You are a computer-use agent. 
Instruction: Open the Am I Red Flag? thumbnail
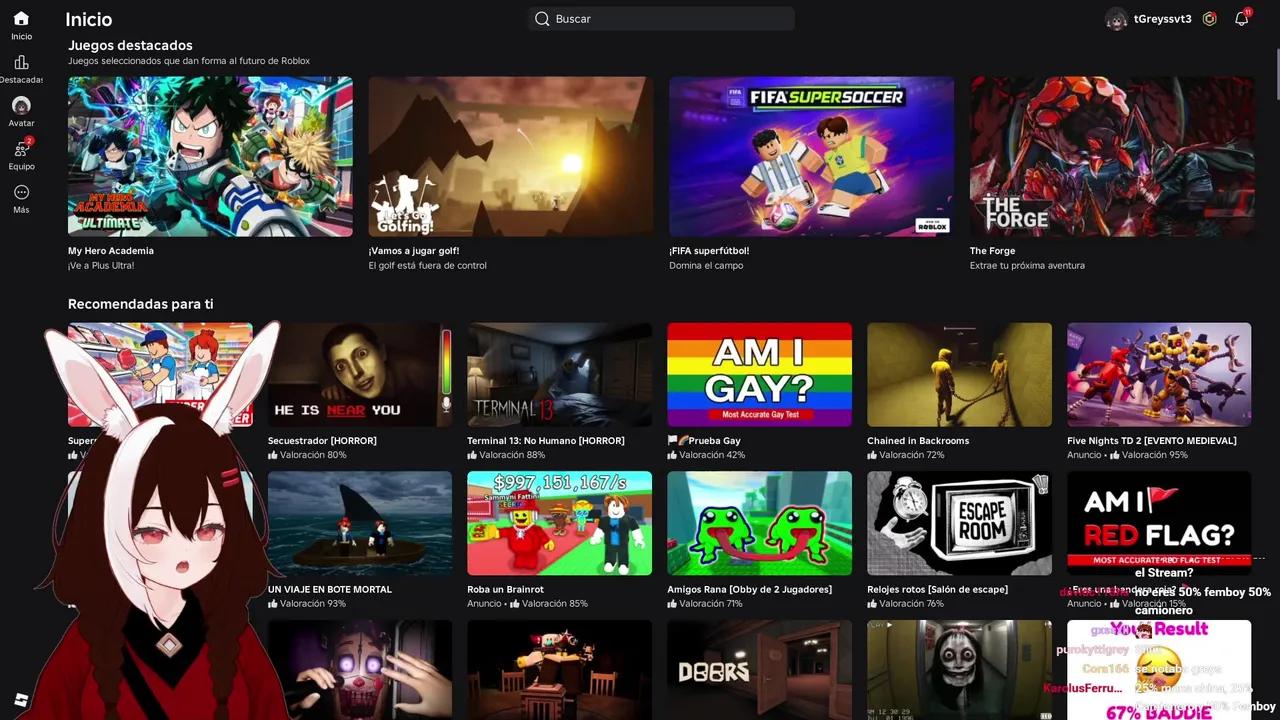pyautogui.click(x=1159, y=523)
